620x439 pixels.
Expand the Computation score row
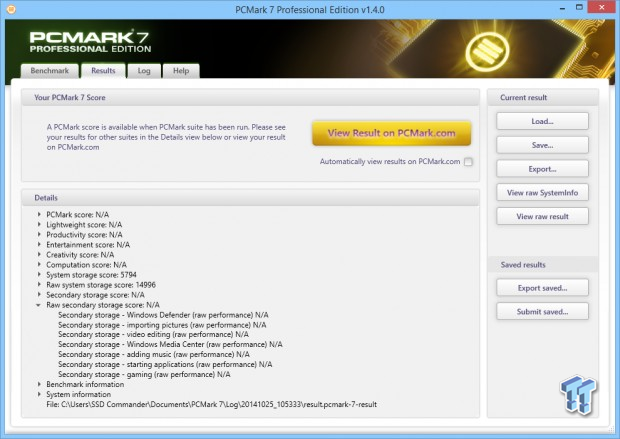(x=39, y=264)
